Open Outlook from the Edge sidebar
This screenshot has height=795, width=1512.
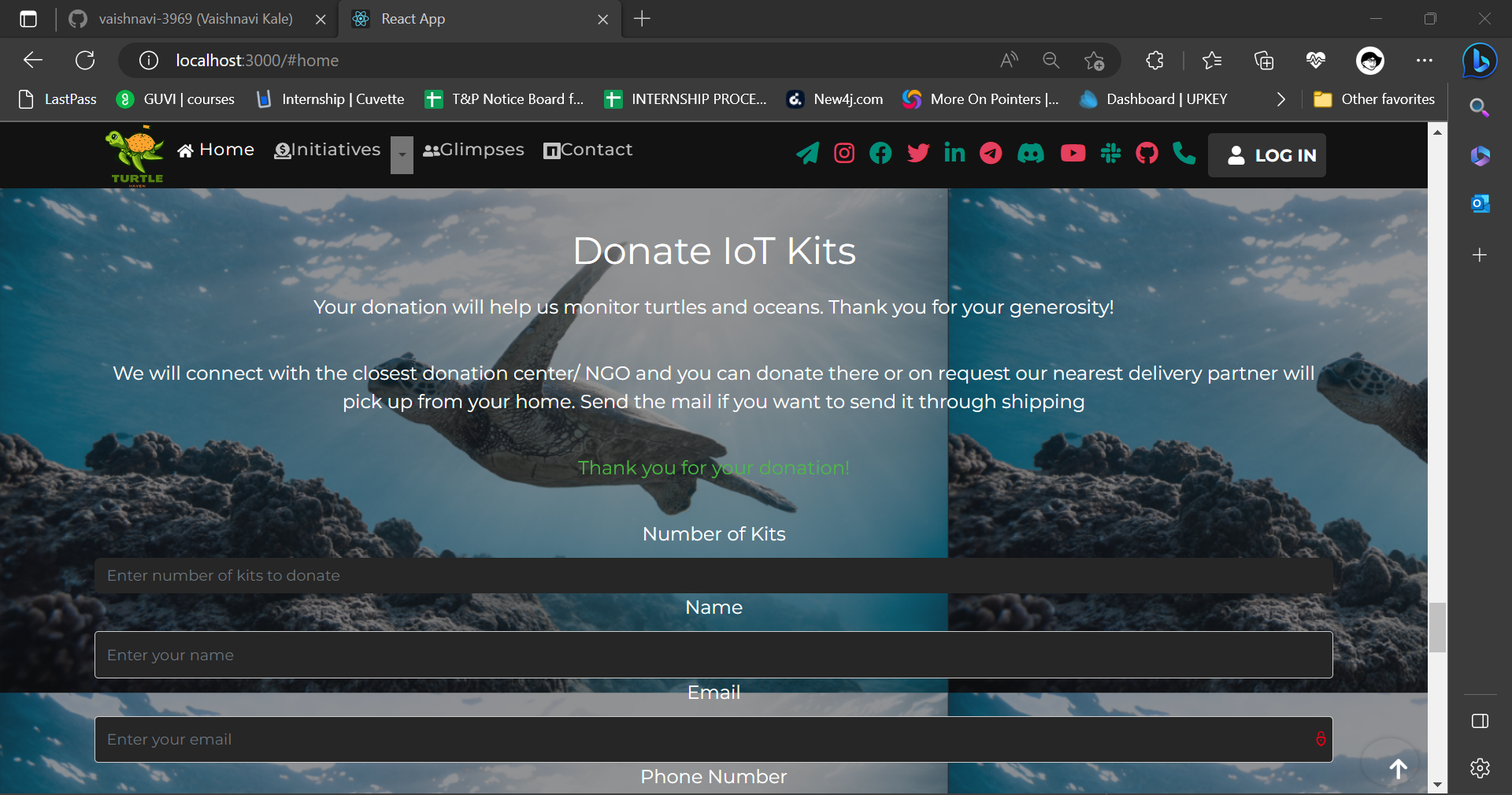coord(1480,203)
